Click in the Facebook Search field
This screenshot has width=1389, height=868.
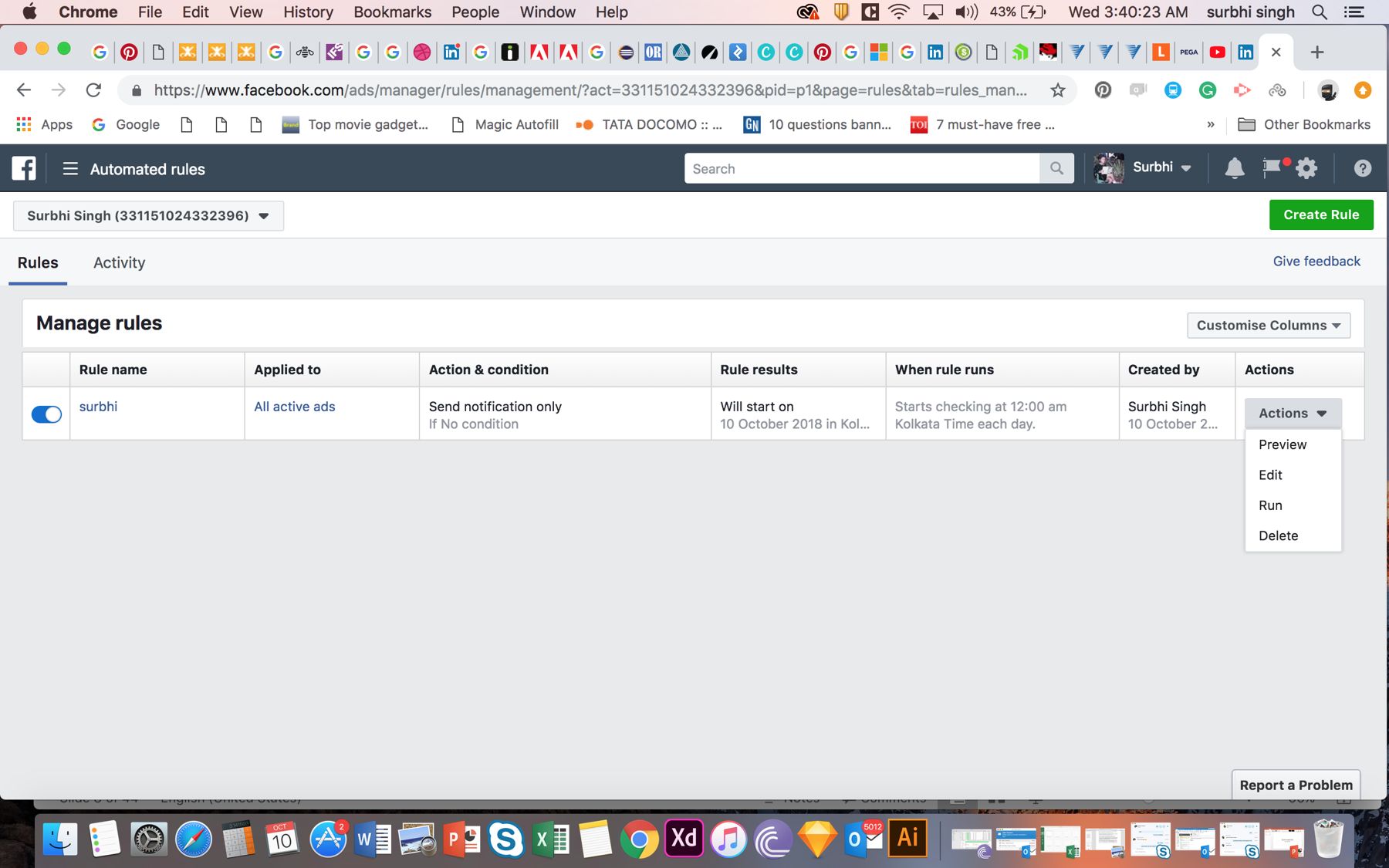(x=861, y=168)
